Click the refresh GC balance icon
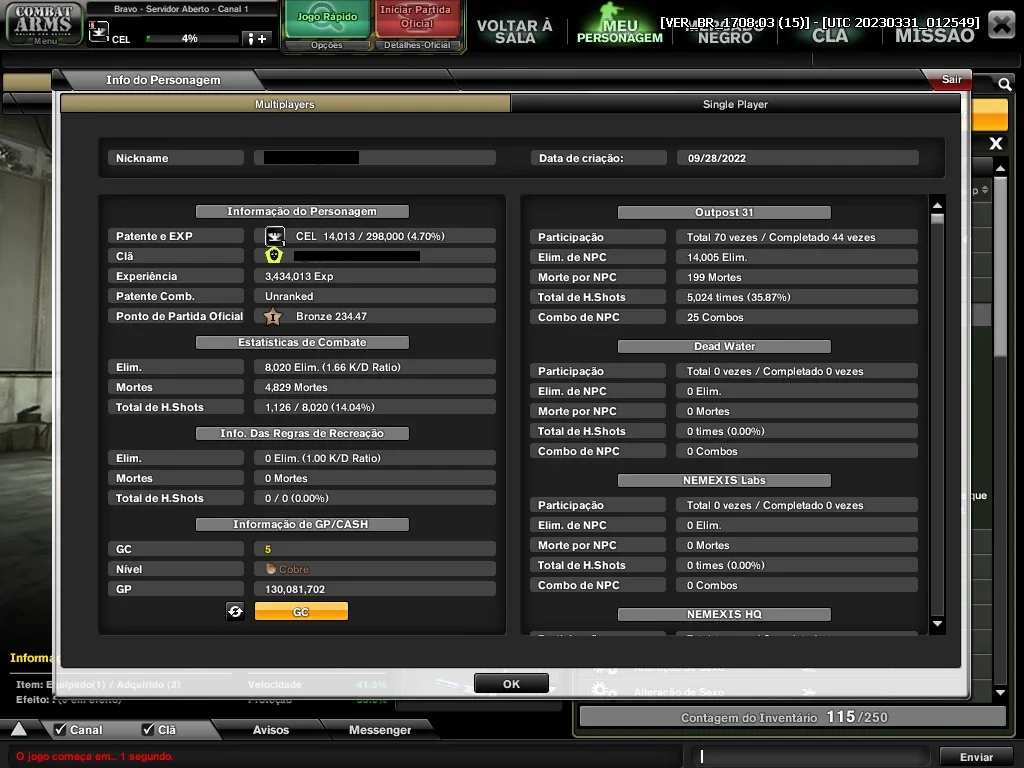Image resolution: width=1024 pixels, height=768 pixels. coord(235,611)
